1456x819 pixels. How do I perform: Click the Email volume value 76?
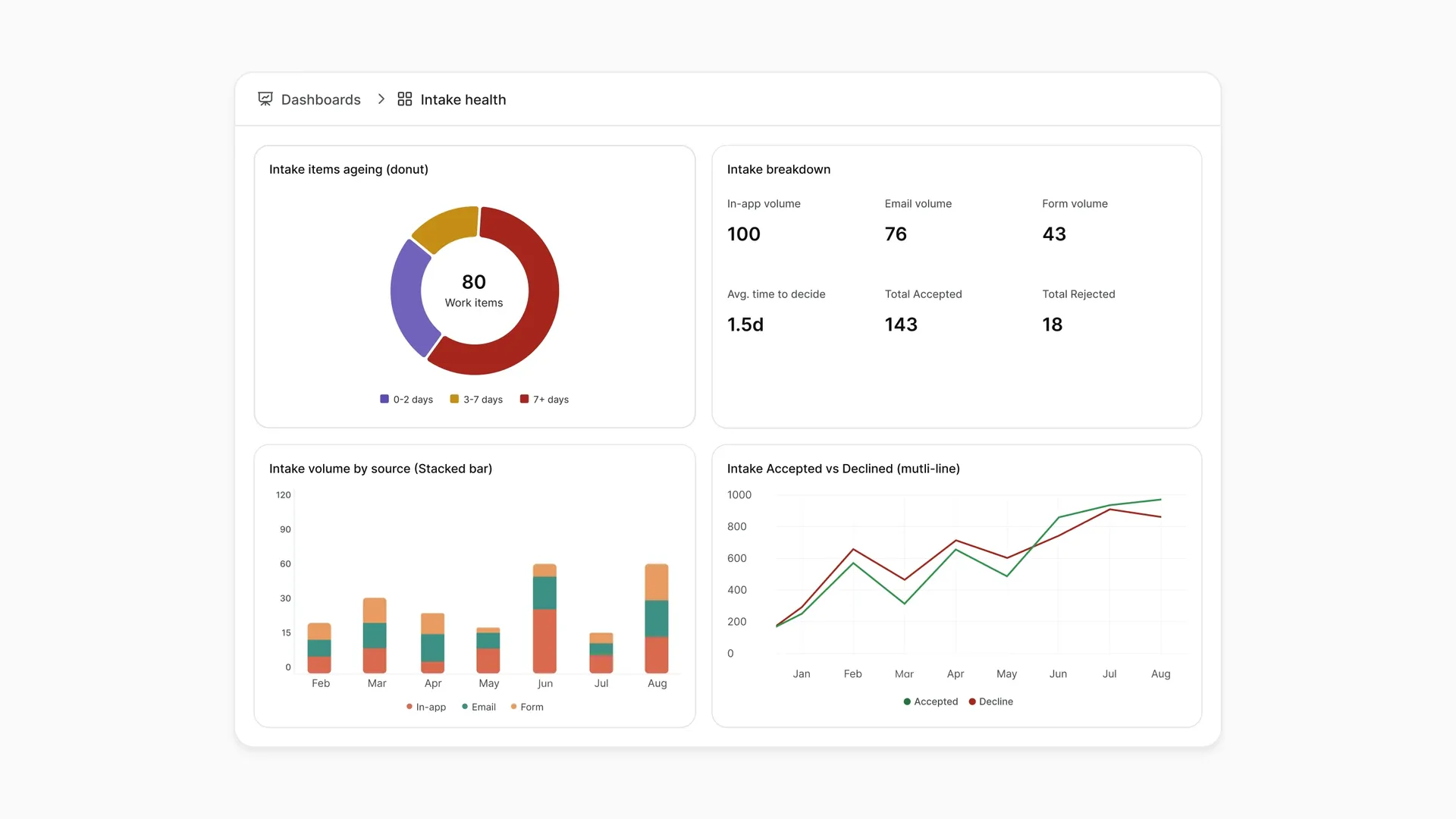[x=896, y=234]
